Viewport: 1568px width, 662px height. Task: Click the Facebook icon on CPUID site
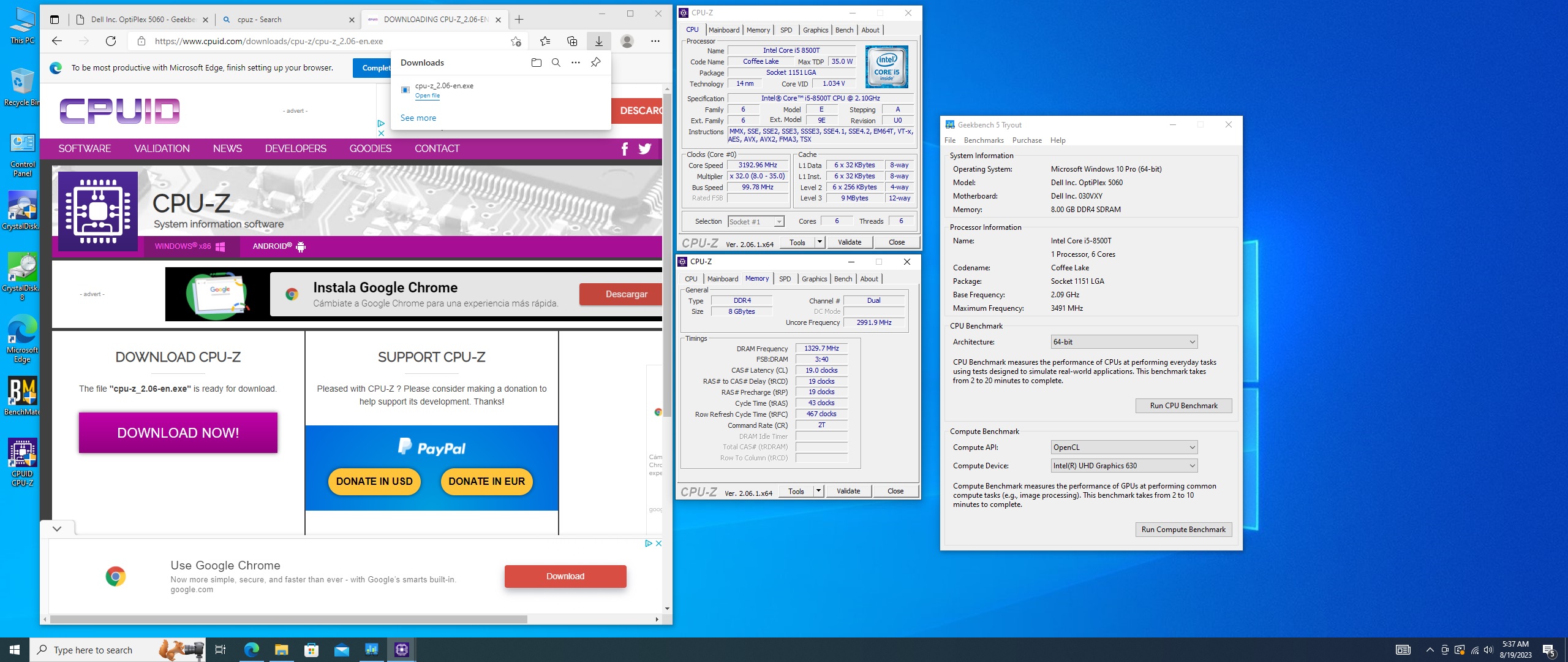(625, 149)
